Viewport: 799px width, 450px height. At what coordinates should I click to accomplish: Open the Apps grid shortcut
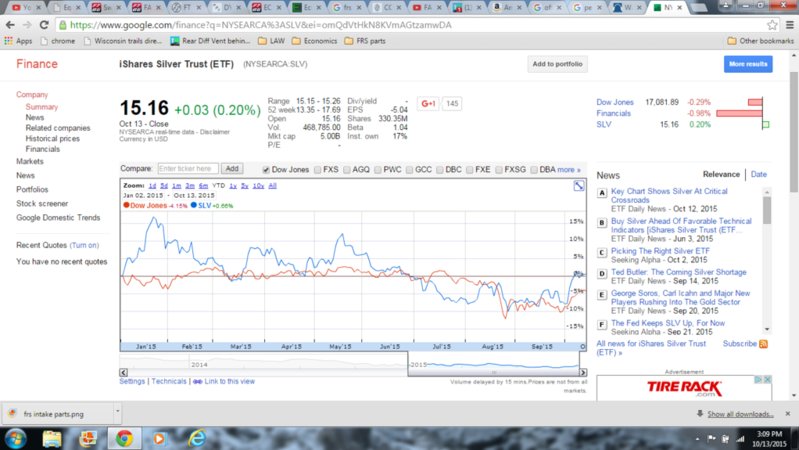(18, 41)
